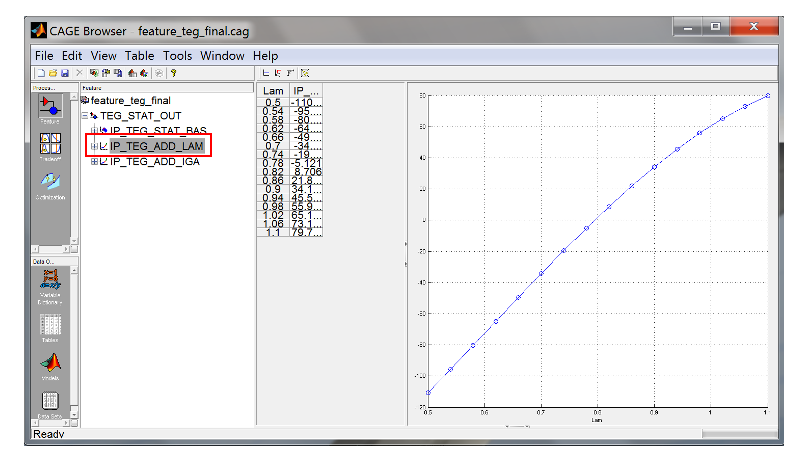Viewport: 798px width, 462px height.
Task: Open the Tools menu
Action: click(x=177, y=56)
